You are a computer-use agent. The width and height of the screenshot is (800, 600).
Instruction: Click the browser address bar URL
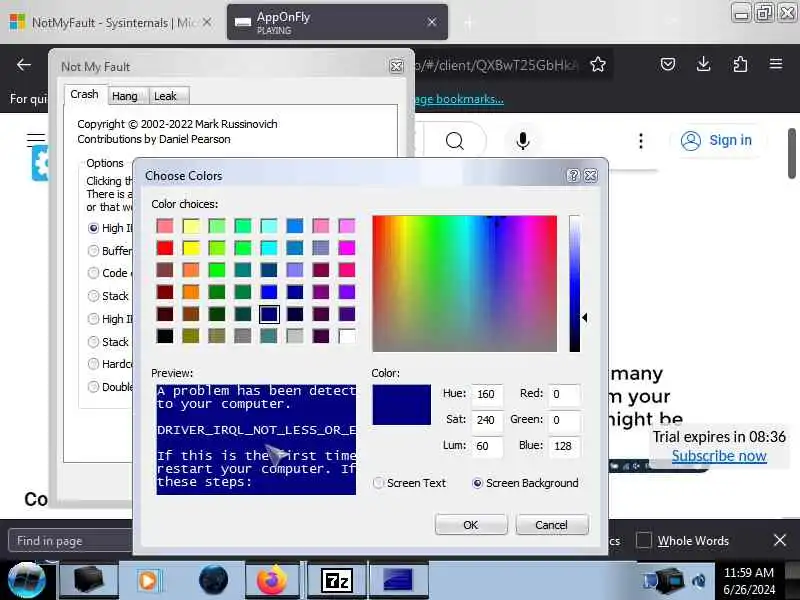pos(497,65)
